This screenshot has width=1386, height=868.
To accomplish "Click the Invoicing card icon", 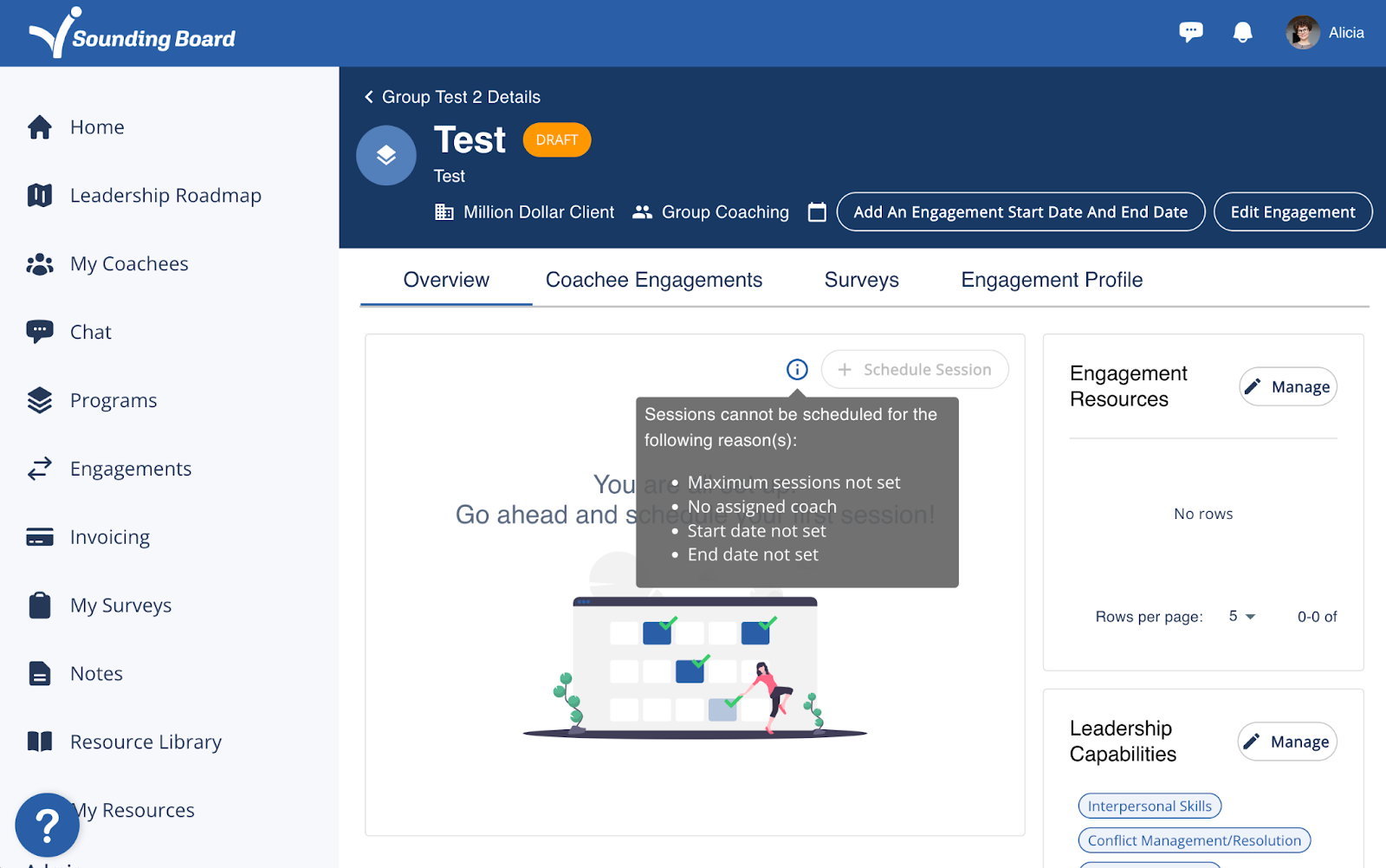I will point(40,537).
